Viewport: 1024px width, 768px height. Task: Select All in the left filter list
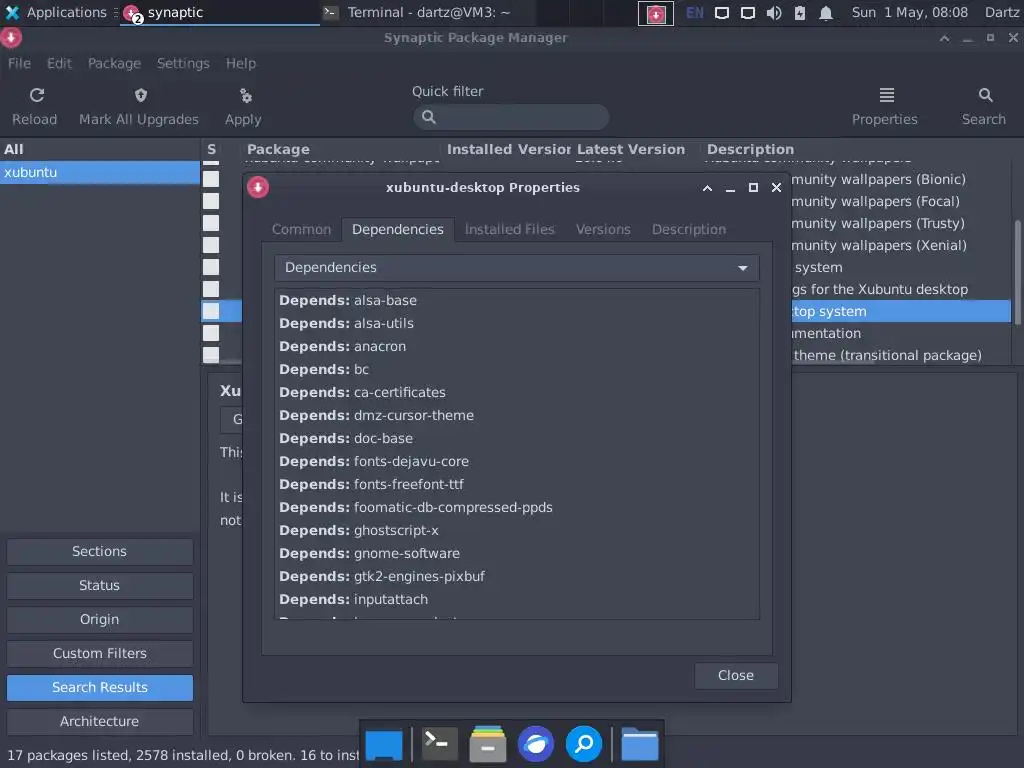click(100, 149)
